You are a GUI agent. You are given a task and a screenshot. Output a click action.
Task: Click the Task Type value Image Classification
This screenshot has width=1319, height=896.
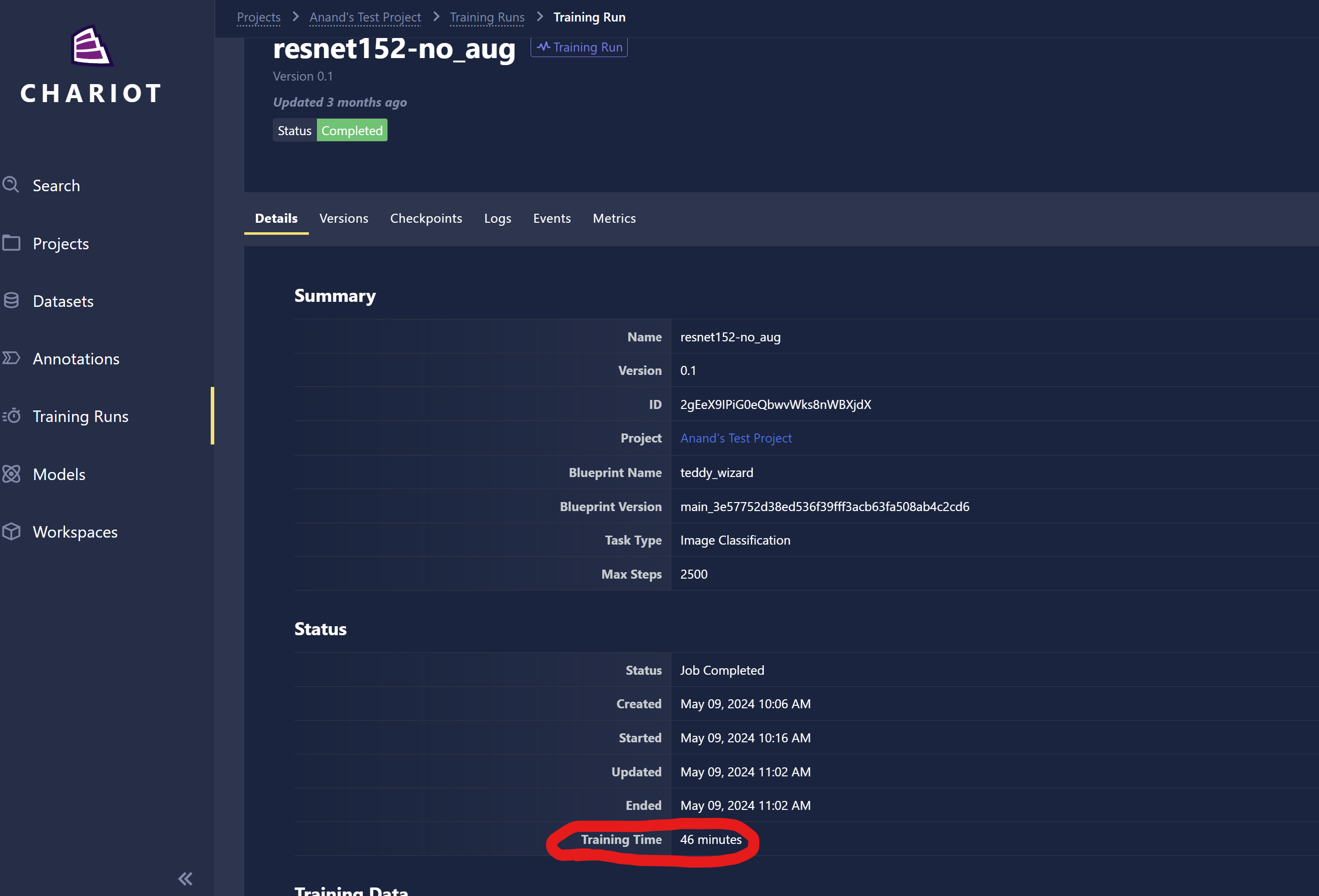735,540
